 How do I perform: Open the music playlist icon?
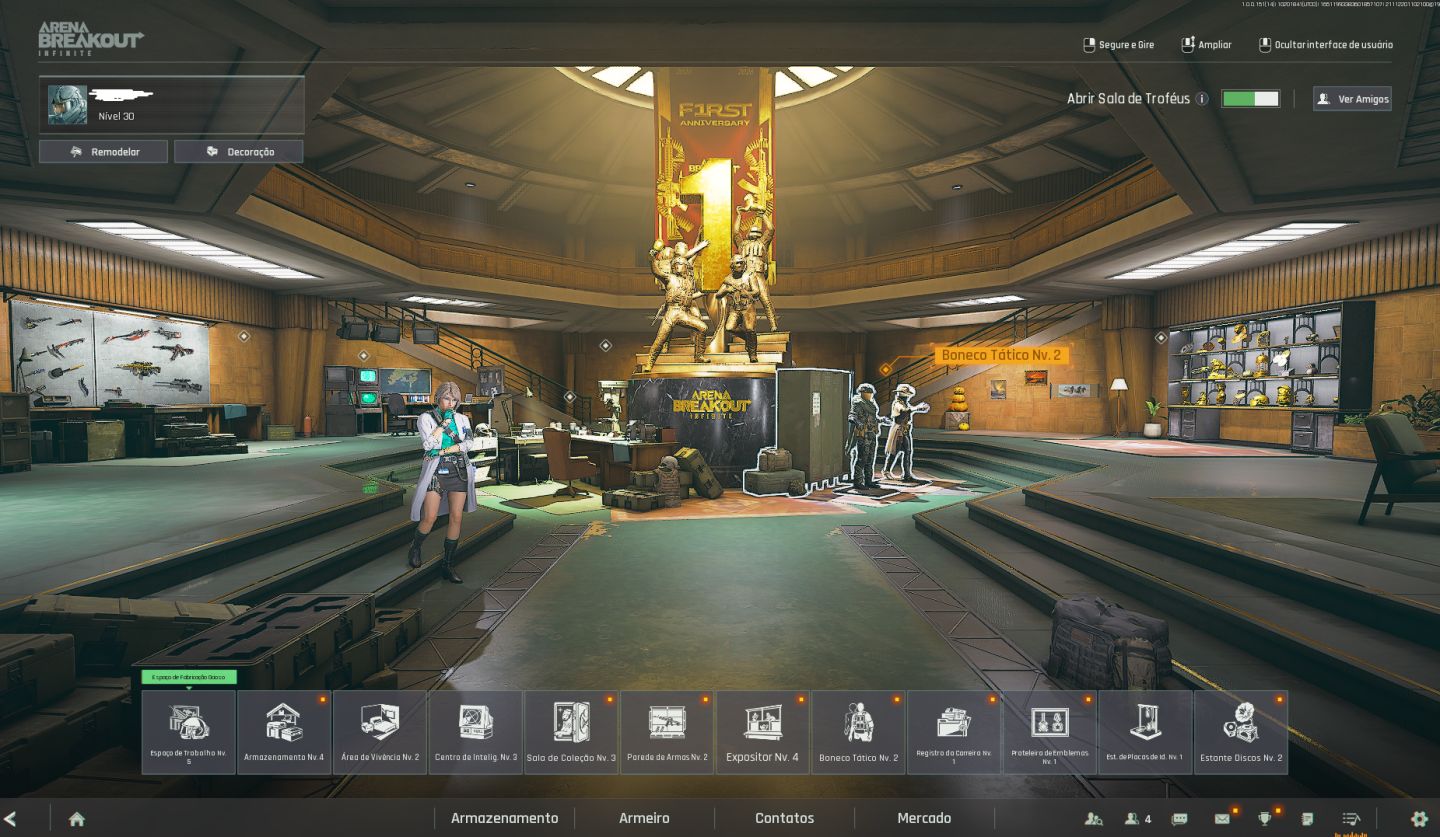(x=1351, y=818)
